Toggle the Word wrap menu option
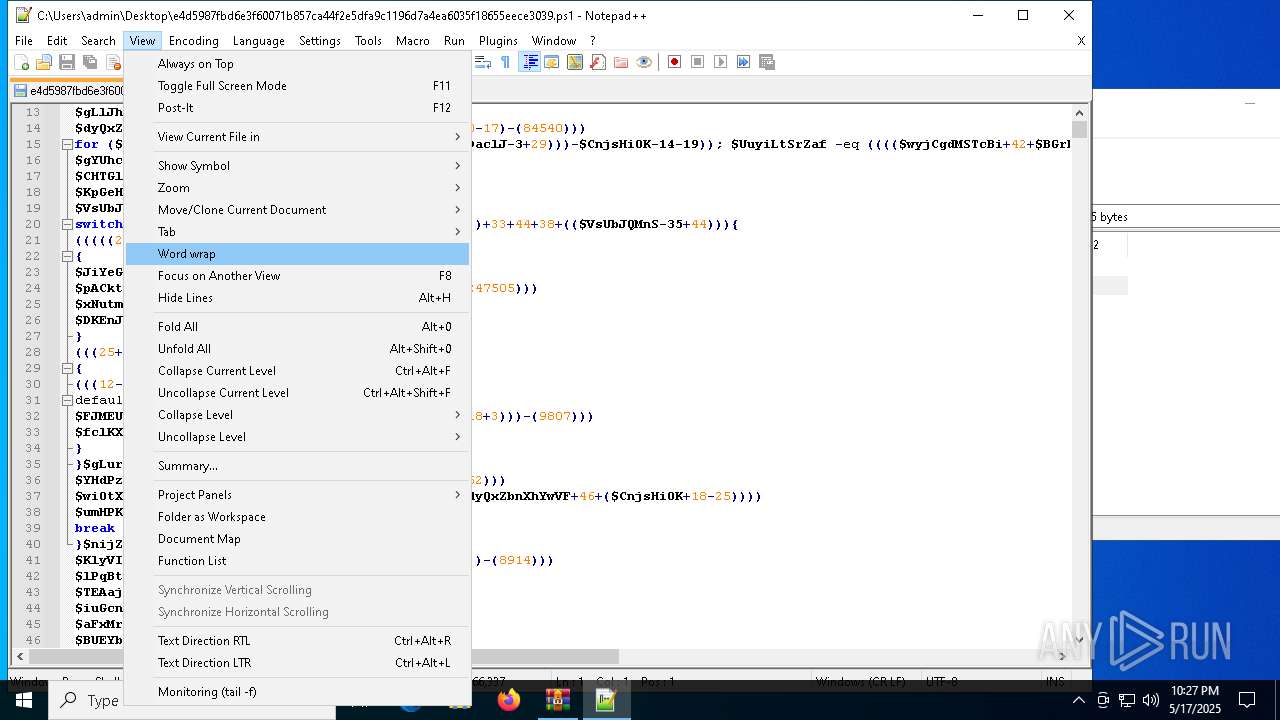The width and height of the screenshot is (1280, 720). (297, 254)
